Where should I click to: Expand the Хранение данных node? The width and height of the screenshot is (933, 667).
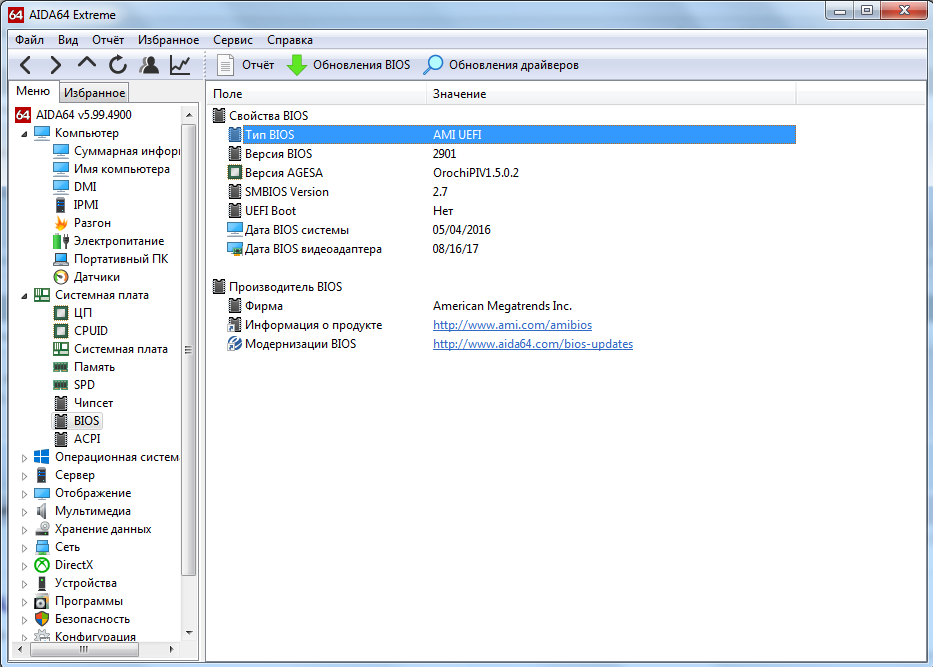[24, 530]
